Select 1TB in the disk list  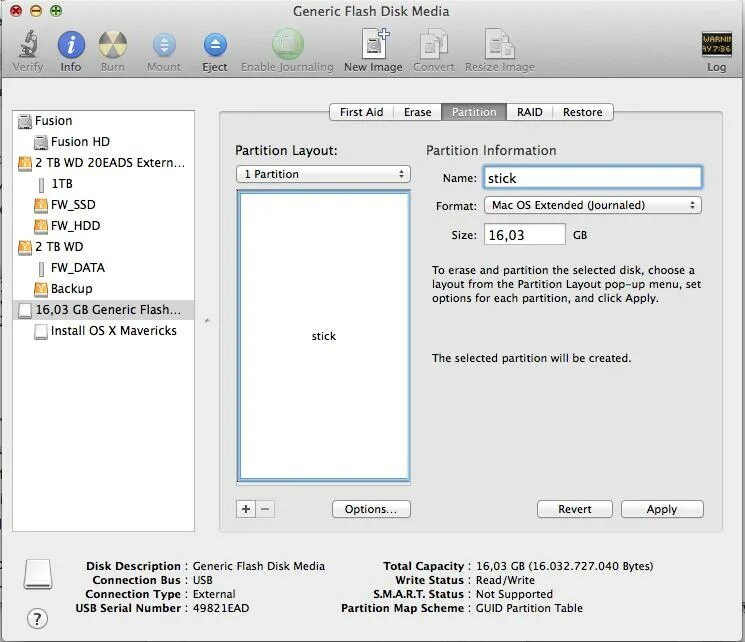pyautogui.click(x=104, y=184)
